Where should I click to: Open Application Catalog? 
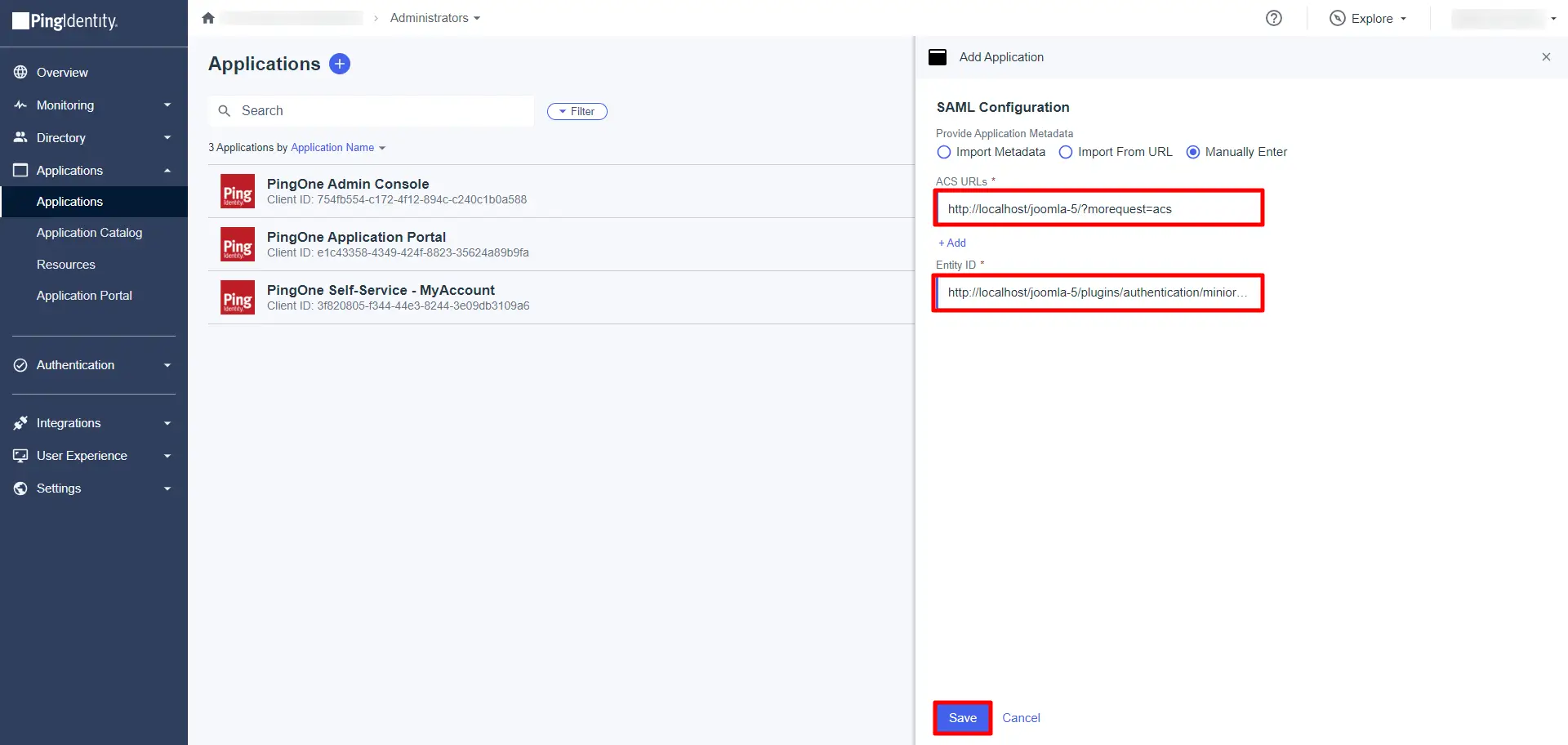tap(89, 233)
